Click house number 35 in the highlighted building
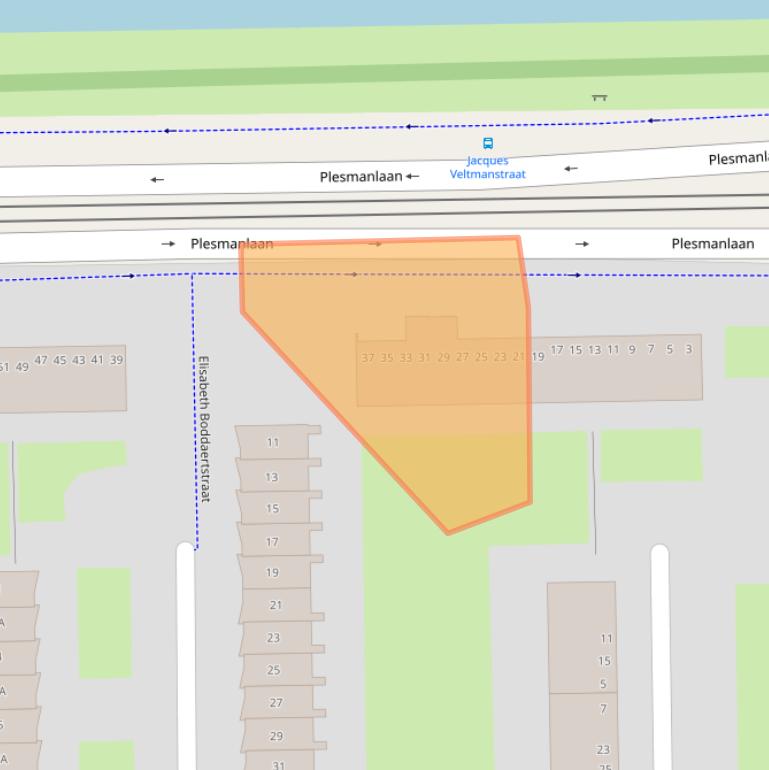 pos(386,357)
